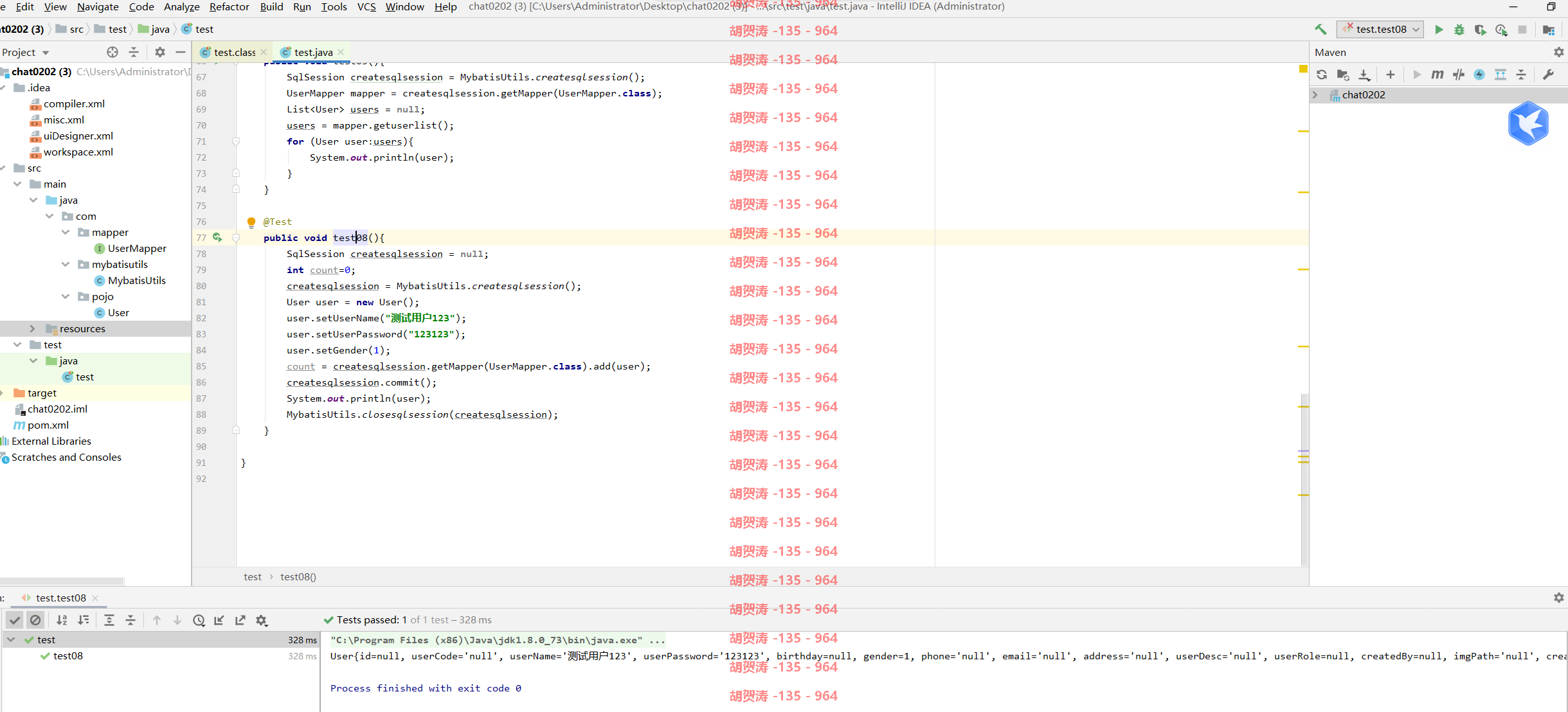Click test08() in editor breadcrumb
The width and height of the screenshot is (1568, 712).
pos(298,576)
